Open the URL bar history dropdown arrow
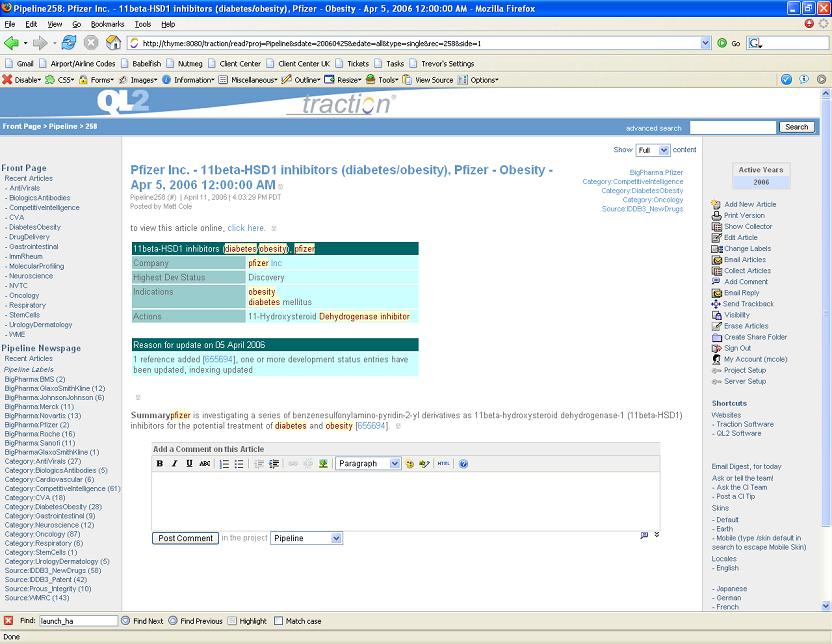 [705, 43]
